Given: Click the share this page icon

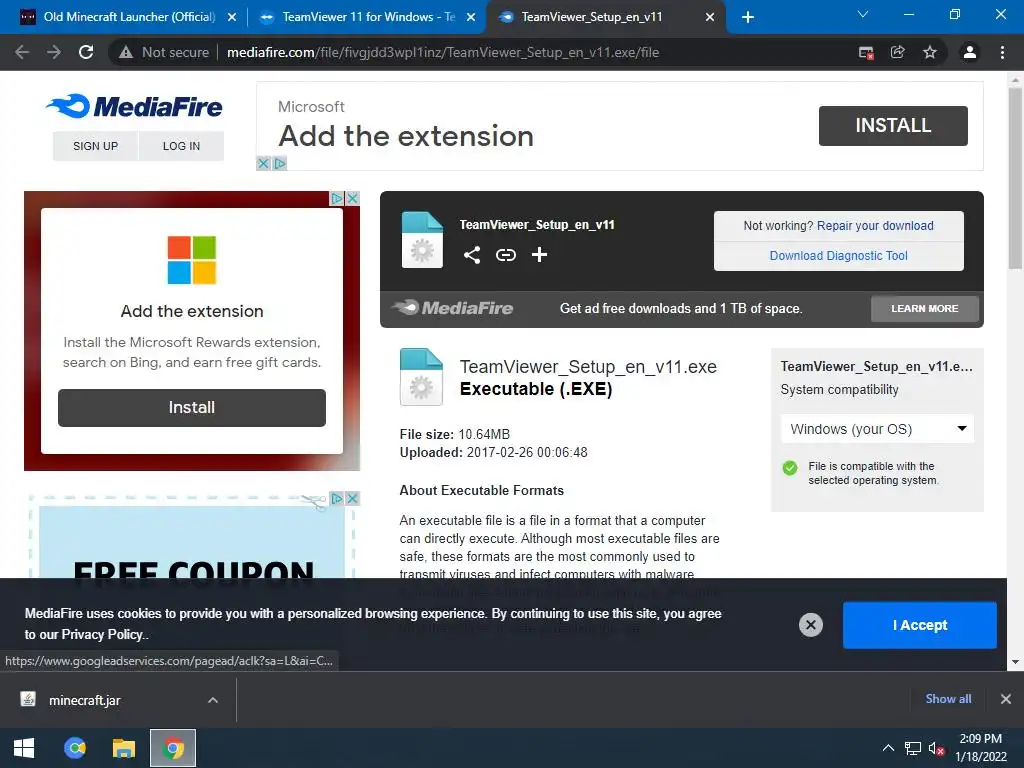Looking at the screenshot, I should (898, 52).
